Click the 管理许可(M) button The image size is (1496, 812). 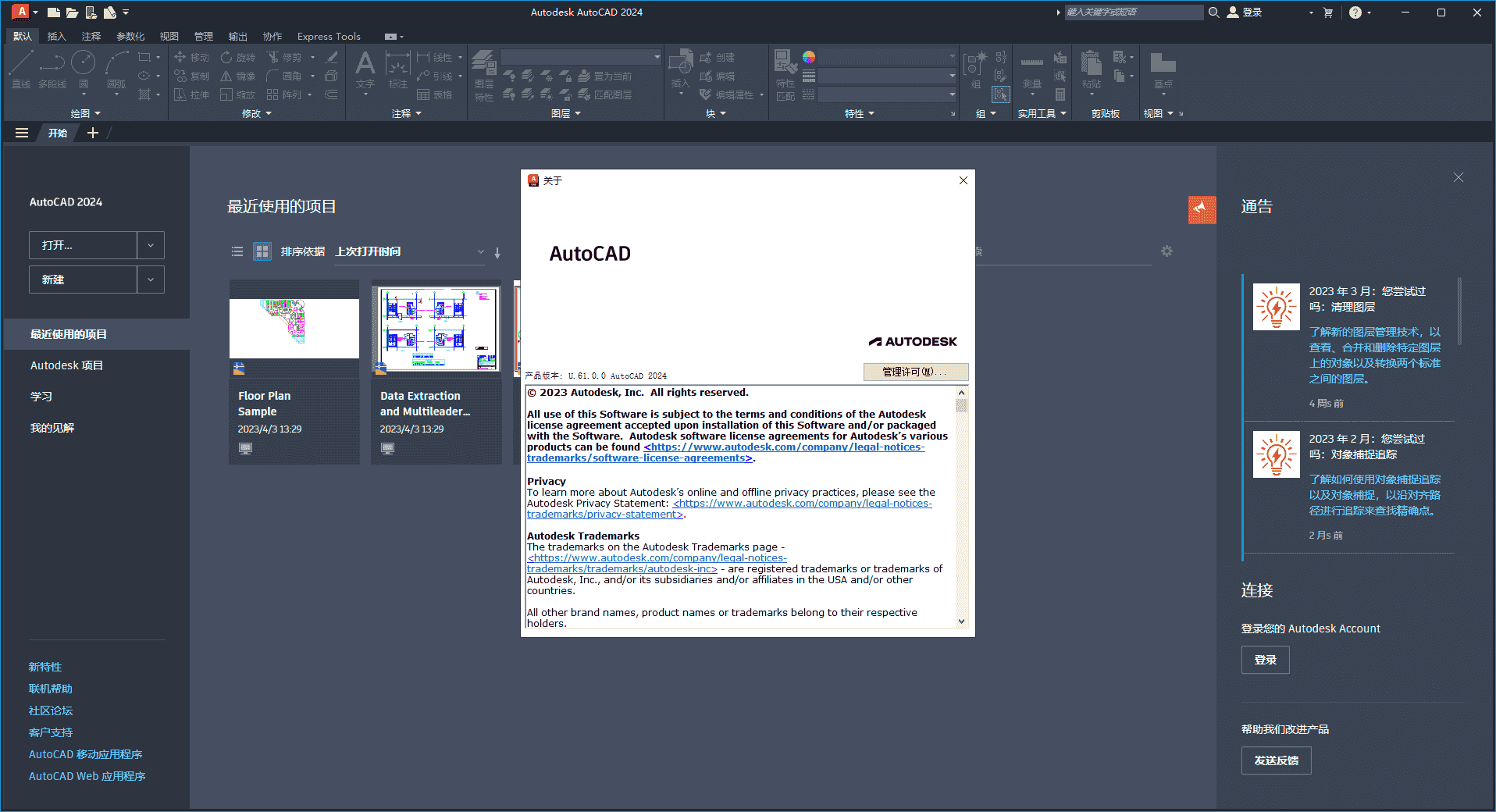point(915,372)
